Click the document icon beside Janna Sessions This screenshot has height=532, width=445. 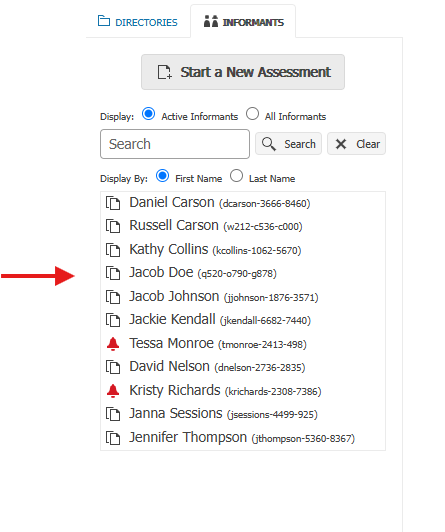113,414
